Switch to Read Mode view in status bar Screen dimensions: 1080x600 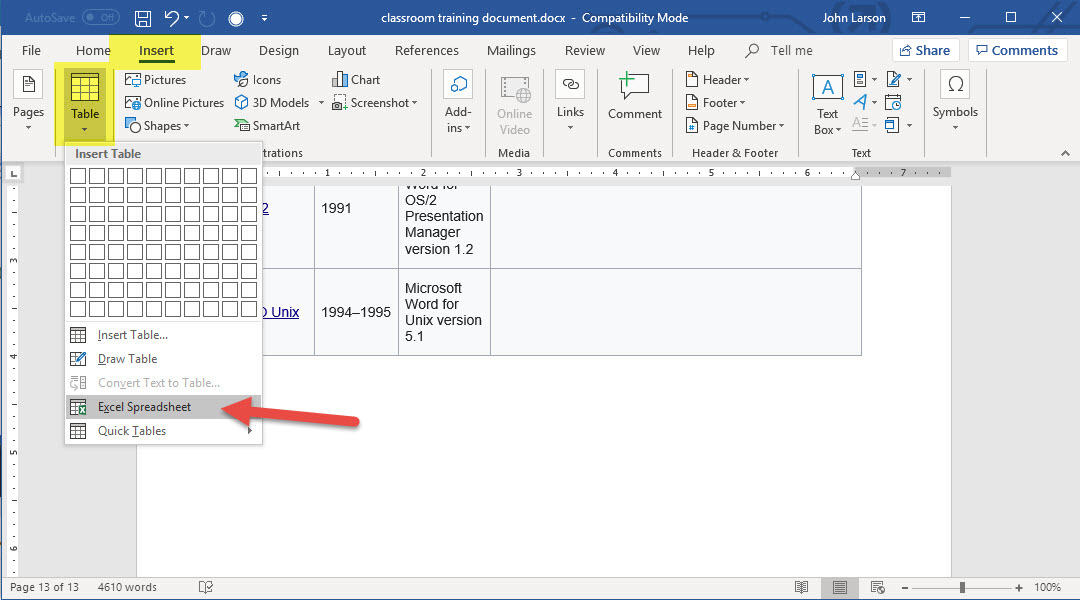801,587
